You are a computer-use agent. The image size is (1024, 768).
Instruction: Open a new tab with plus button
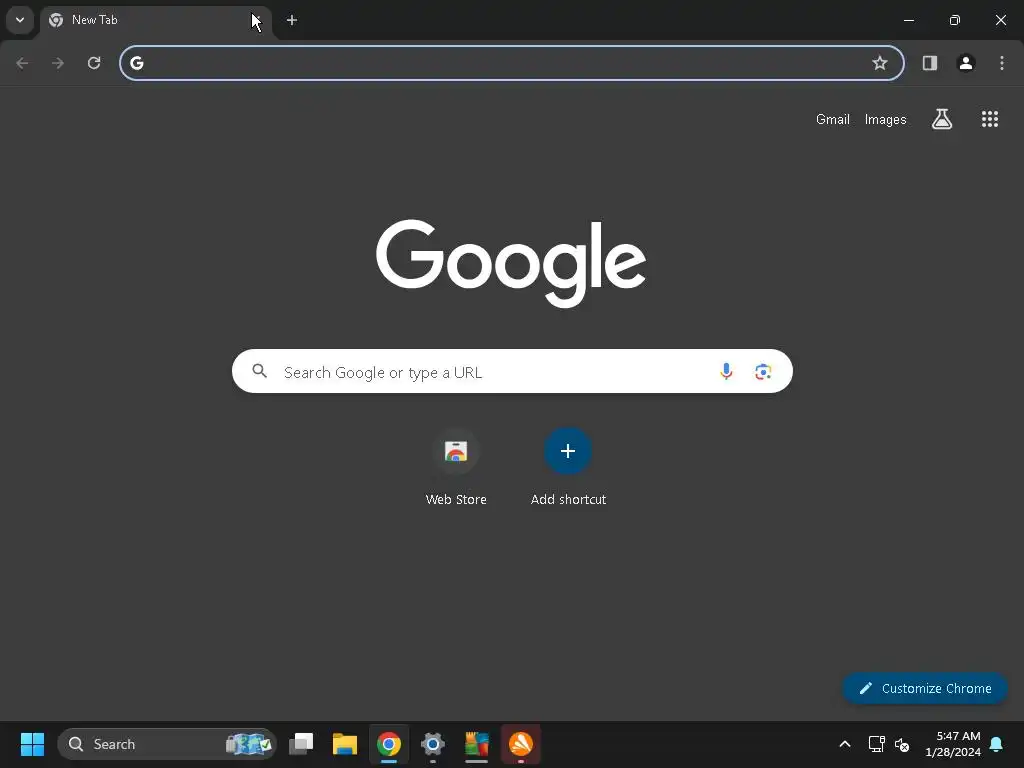pos(292,20)
